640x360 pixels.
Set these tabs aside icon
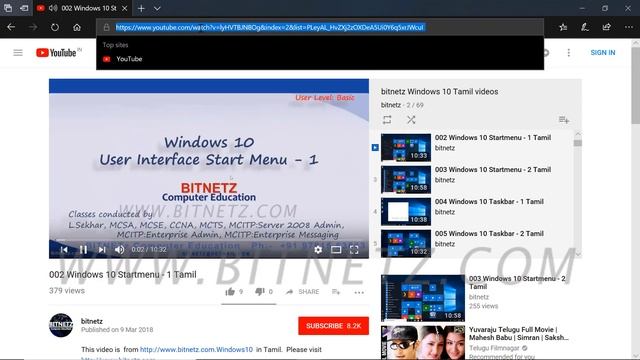tap(24, 8)
